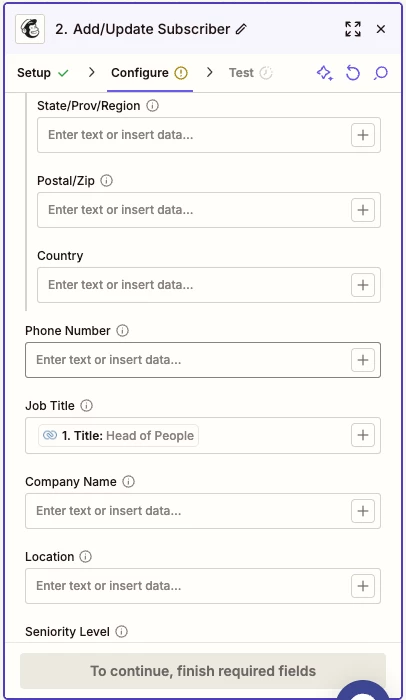Select the mapped Title: Head of People pill

(x=118, y=436)
